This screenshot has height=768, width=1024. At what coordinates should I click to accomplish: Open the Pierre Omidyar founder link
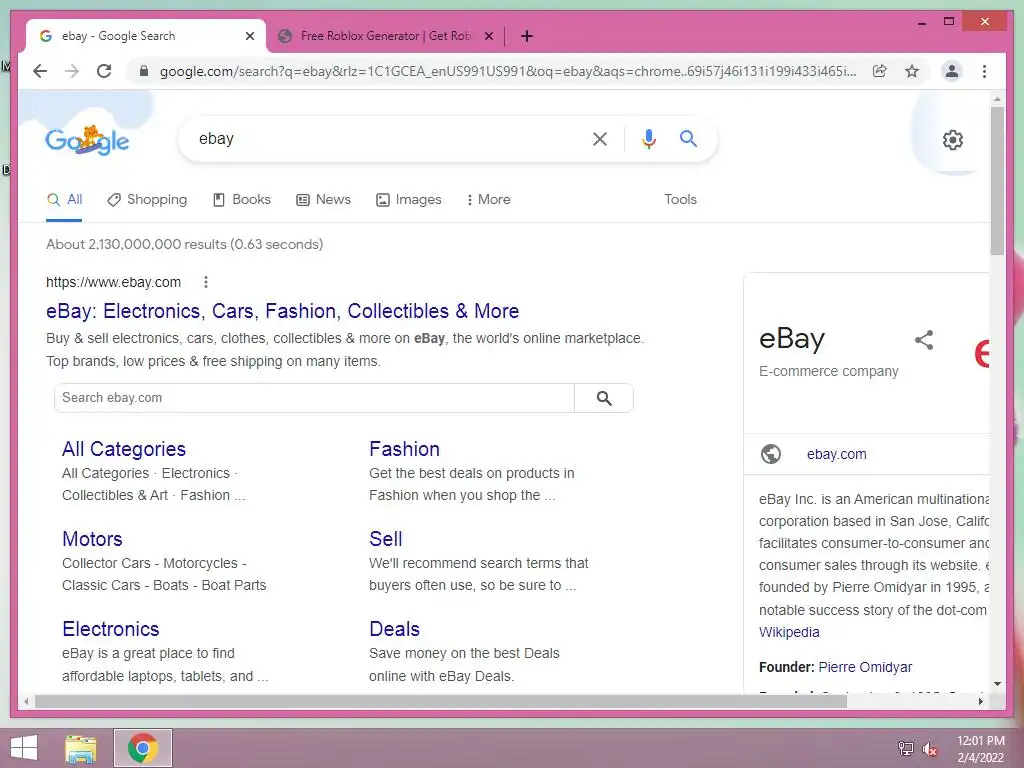865,667
